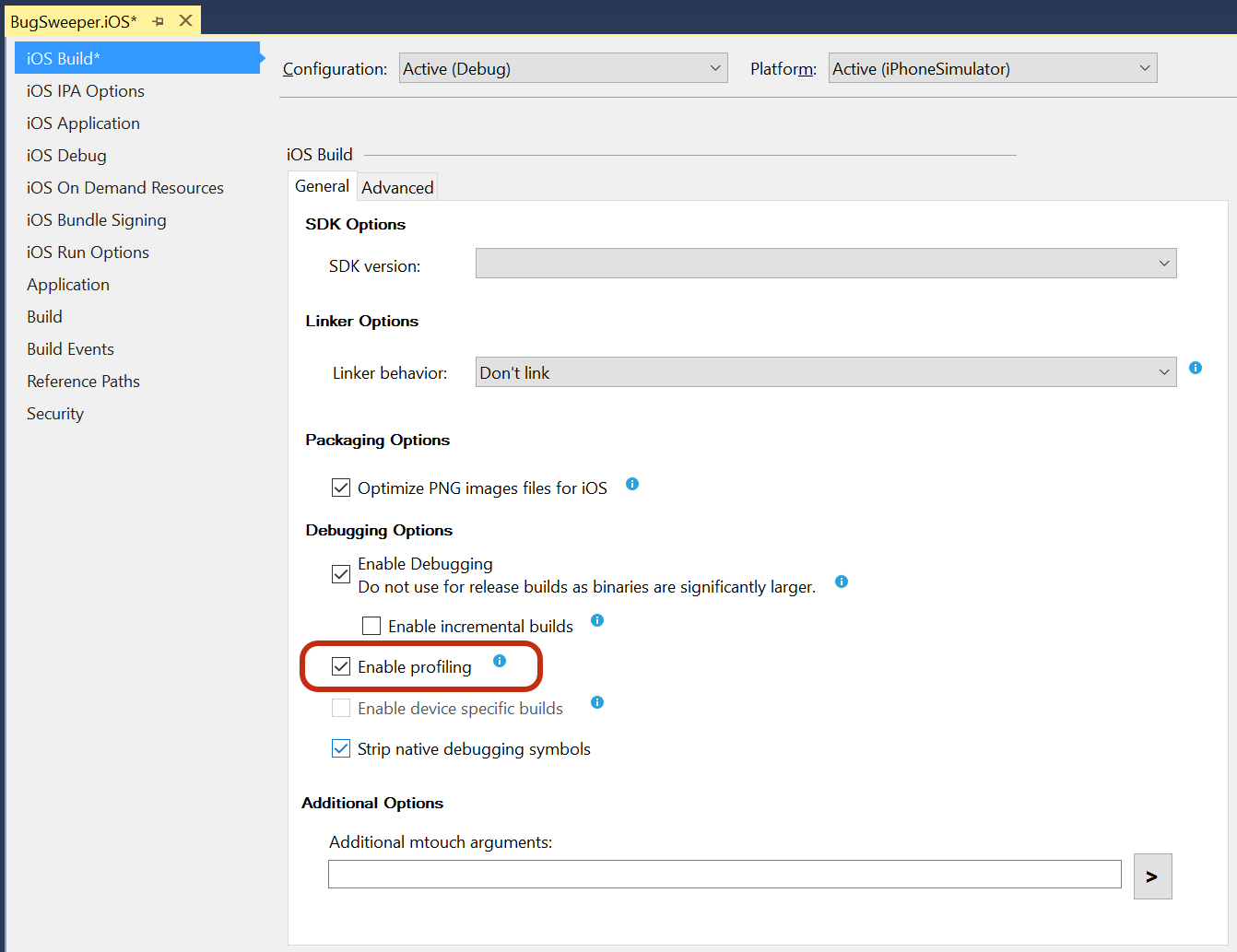Uncheck Enable profiling
Viewport: 1237px width, 952px height.
[x=341, y=666]
